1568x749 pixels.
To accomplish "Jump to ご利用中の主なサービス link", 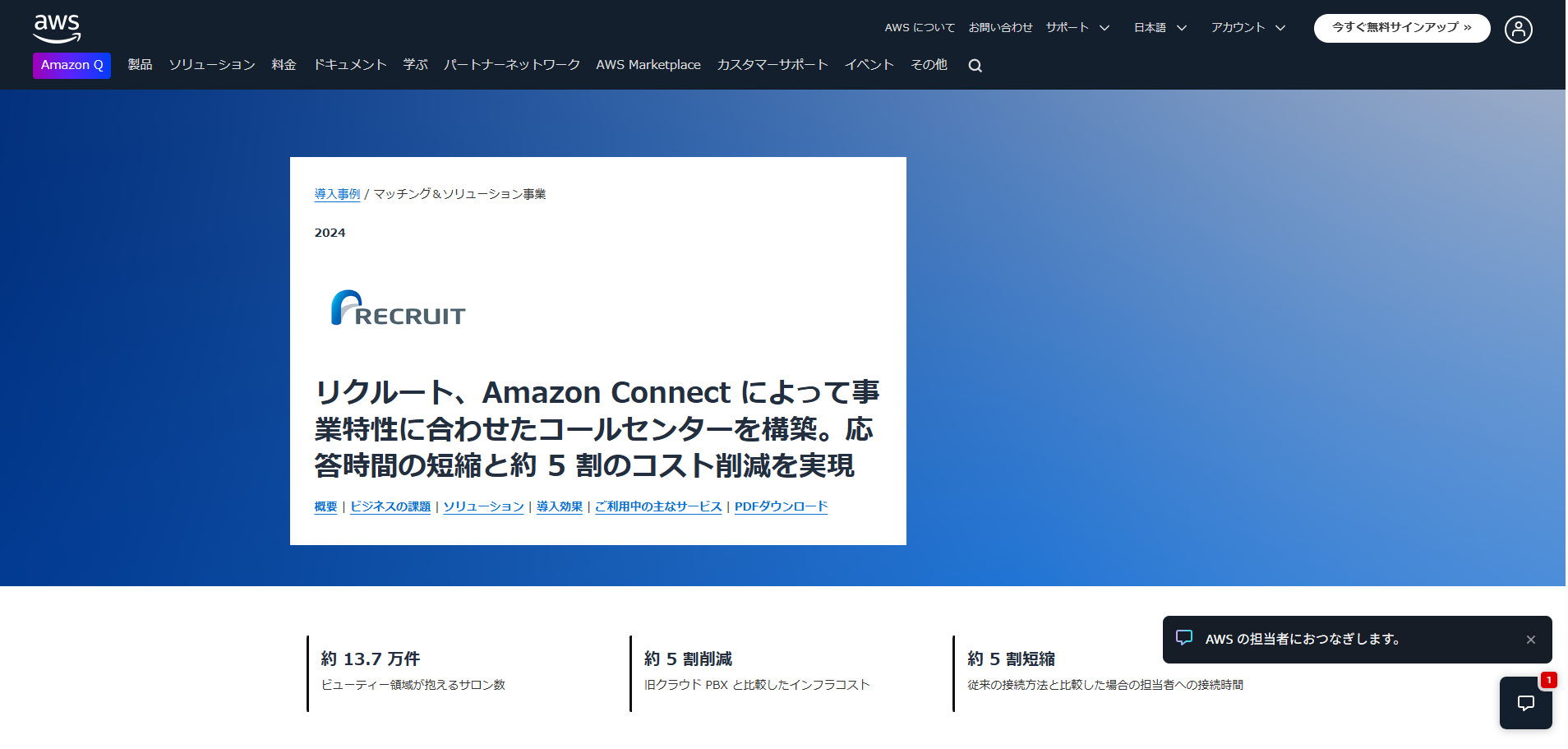I will coord(658,506).
